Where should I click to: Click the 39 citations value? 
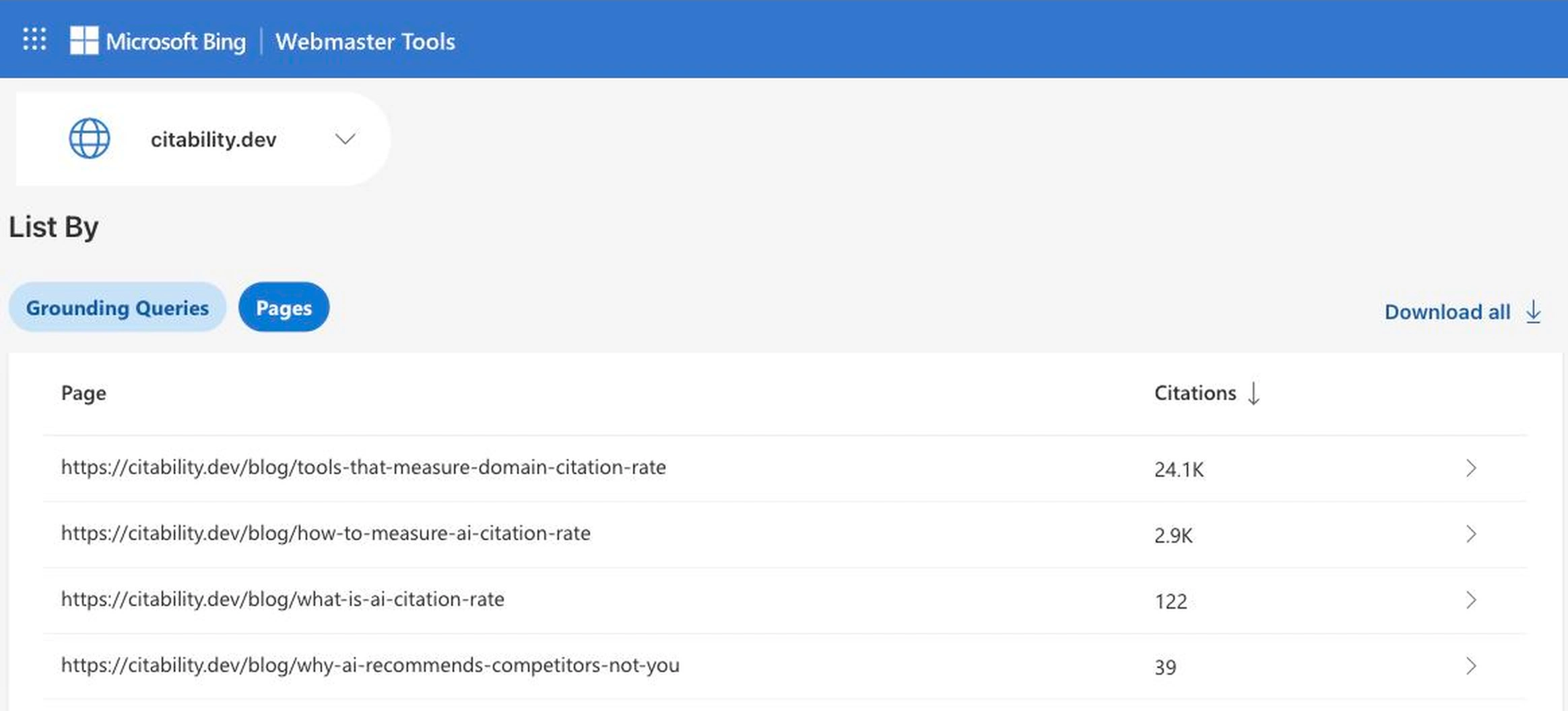pos(1165,667)
